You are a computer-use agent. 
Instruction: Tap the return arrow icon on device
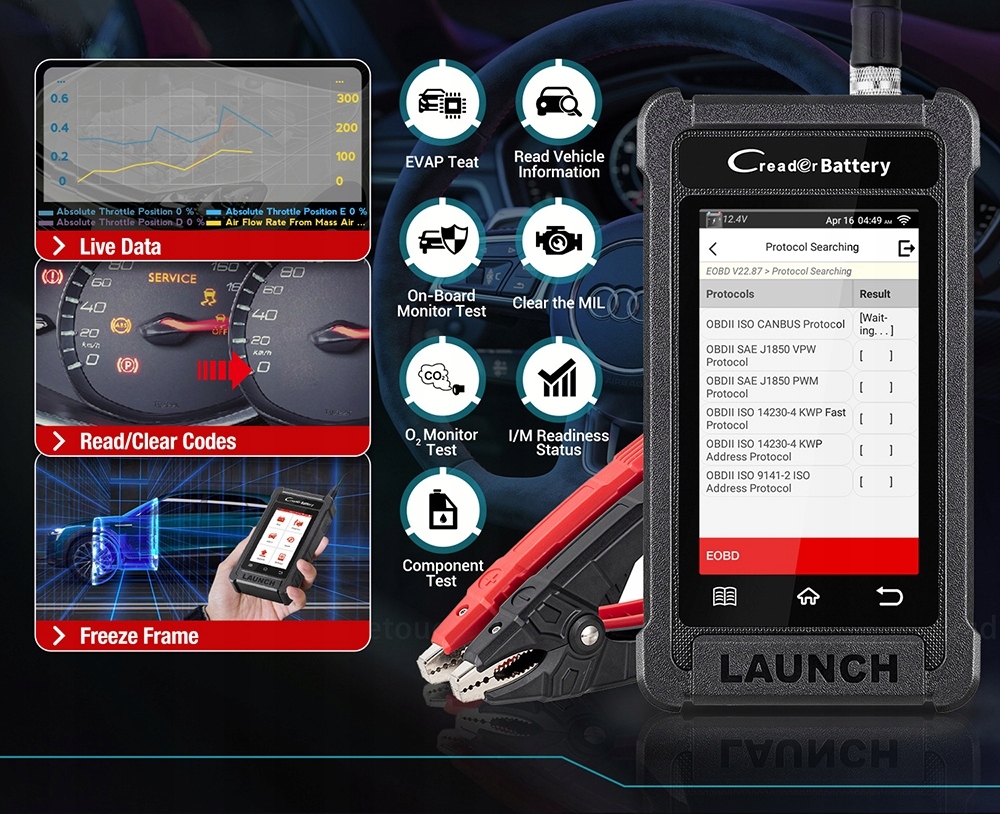coord(890,596)
